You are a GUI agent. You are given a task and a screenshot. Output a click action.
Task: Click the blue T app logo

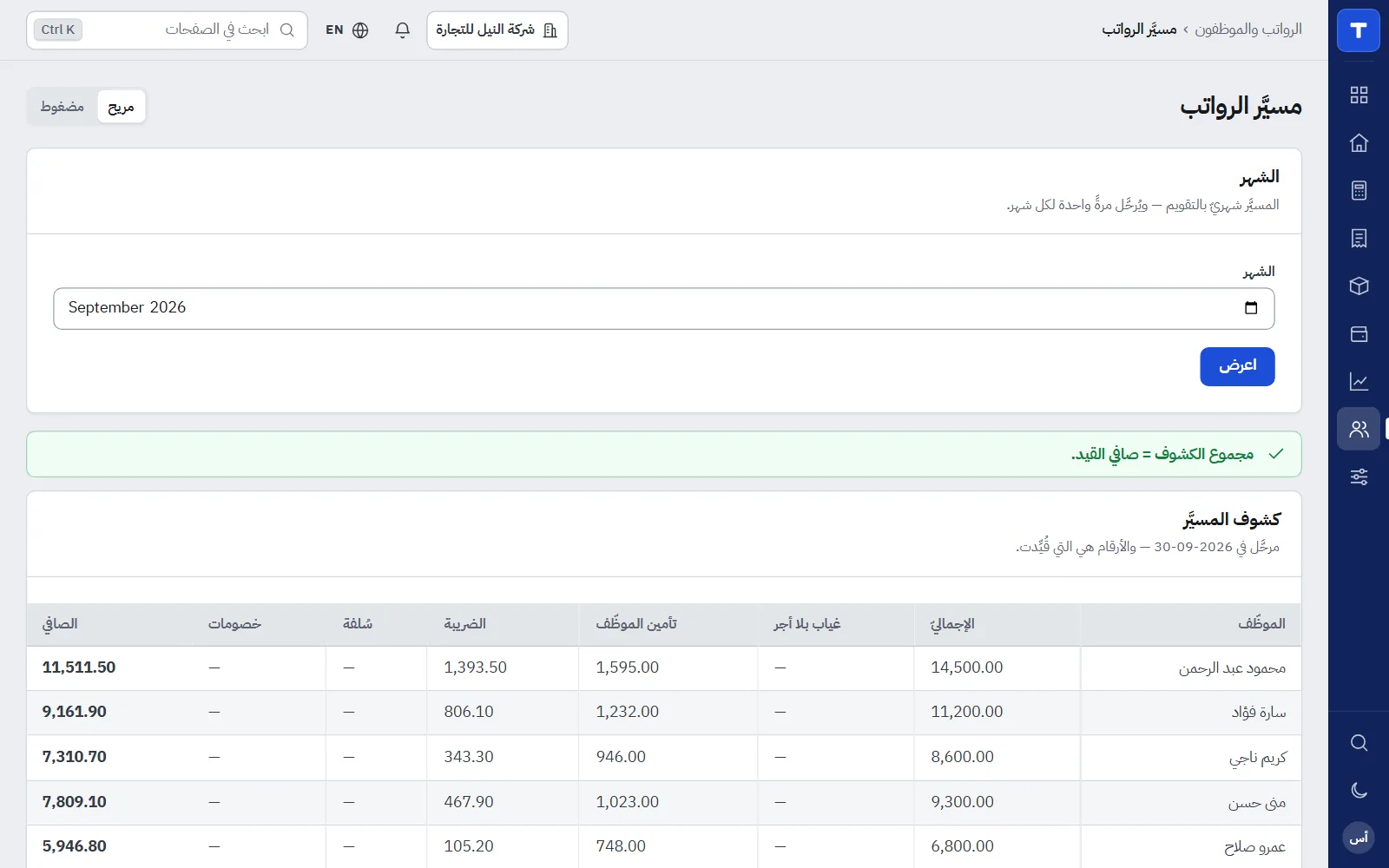[x=1359, y=30]
